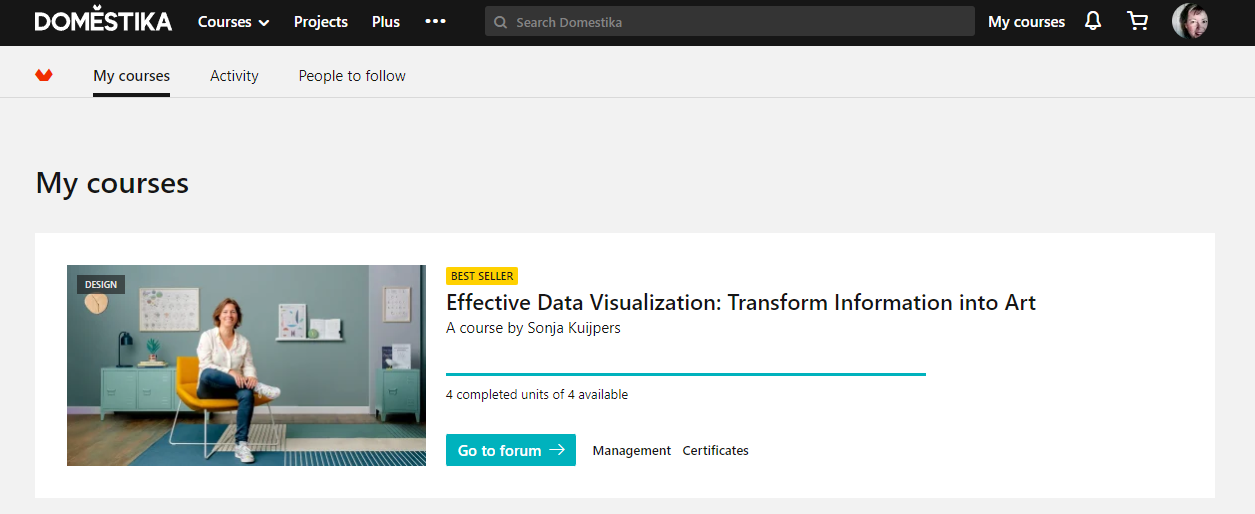Open the shopping cart
The height and width of the screenshot is (514, 1255).
[x=1137, y=21]
